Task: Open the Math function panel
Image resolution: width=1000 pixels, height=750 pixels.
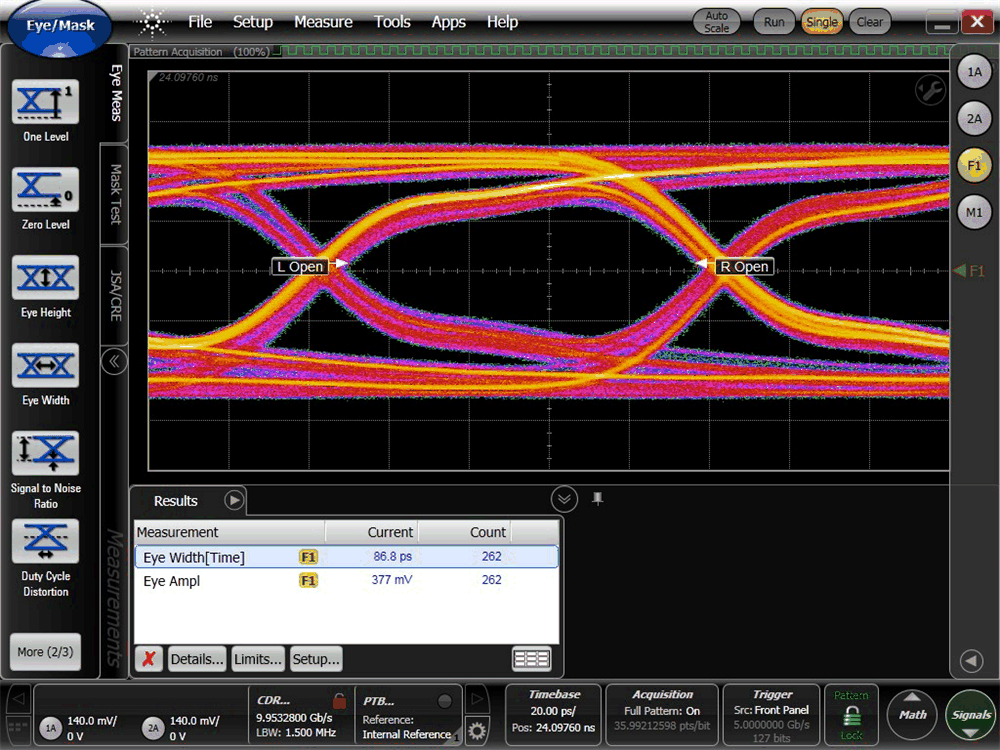Action: (x=911, y=714)
